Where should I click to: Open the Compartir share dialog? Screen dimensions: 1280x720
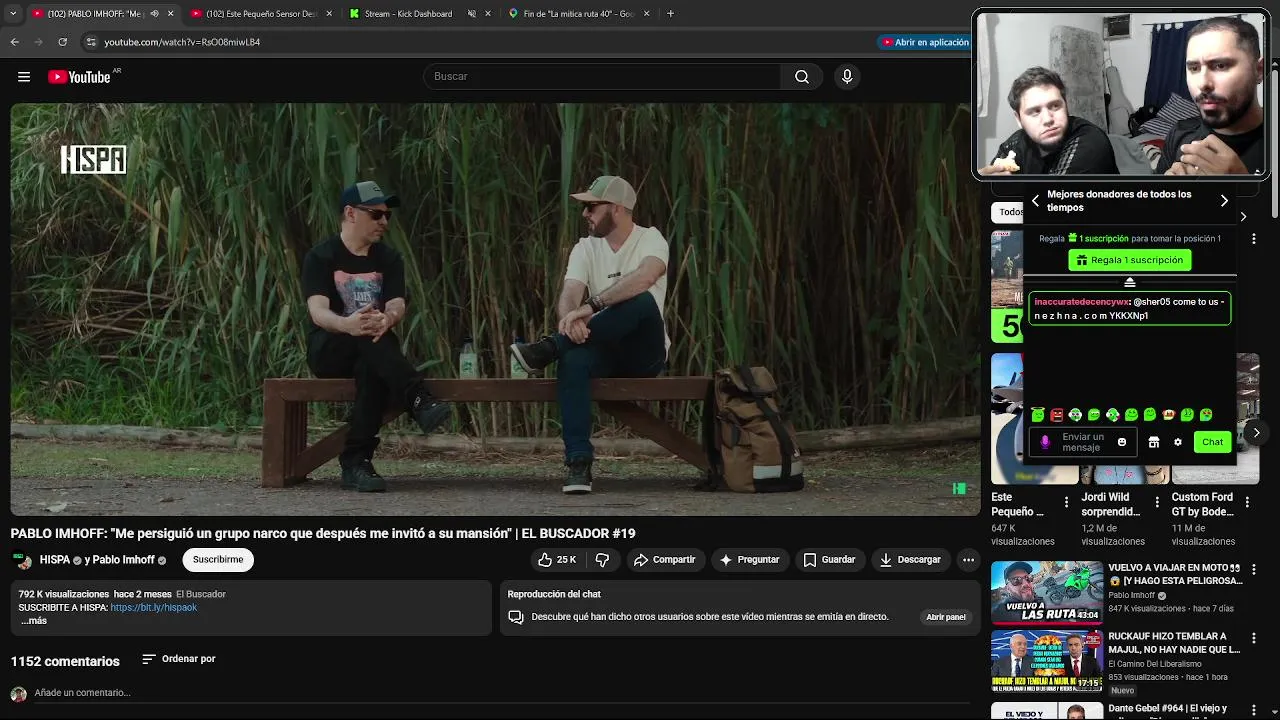point(664,560)
